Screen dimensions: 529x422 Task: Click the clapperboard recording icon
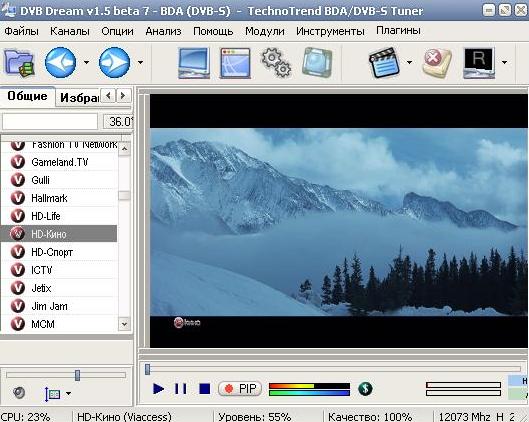(x=384, y=63)
